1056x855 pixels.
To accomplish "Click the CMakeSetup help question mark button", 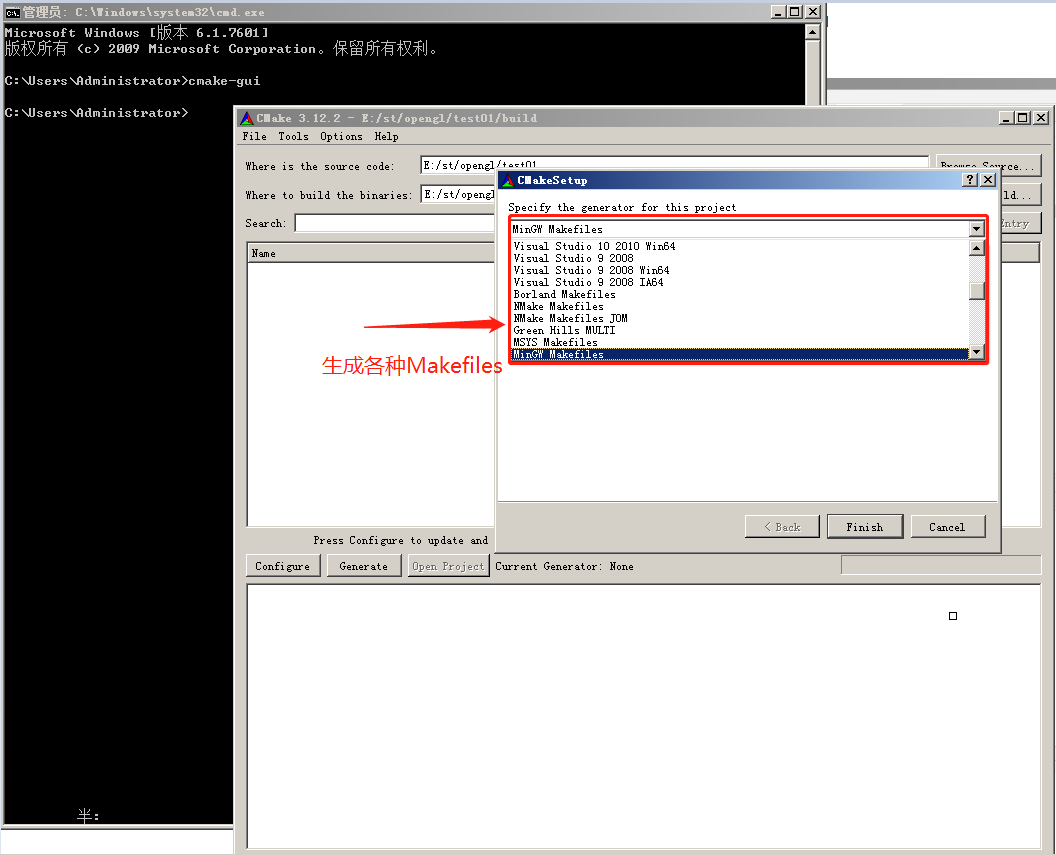I will (970, 180).
